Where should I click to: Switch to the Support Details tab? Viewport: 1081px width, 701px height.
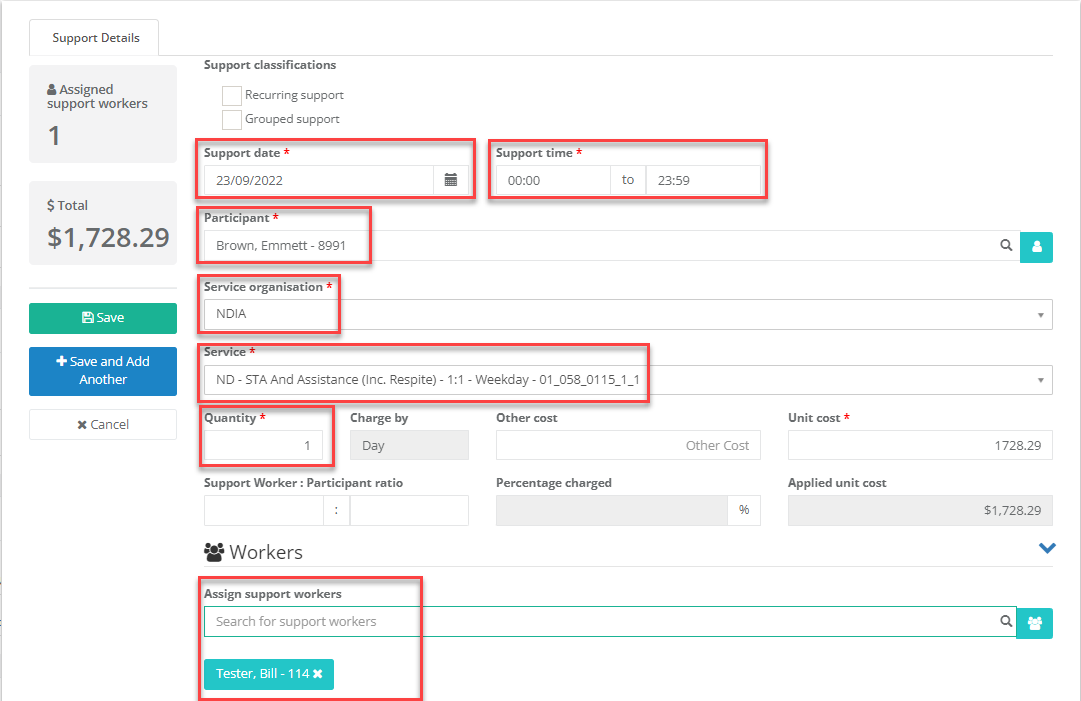(x=95, y=38)
